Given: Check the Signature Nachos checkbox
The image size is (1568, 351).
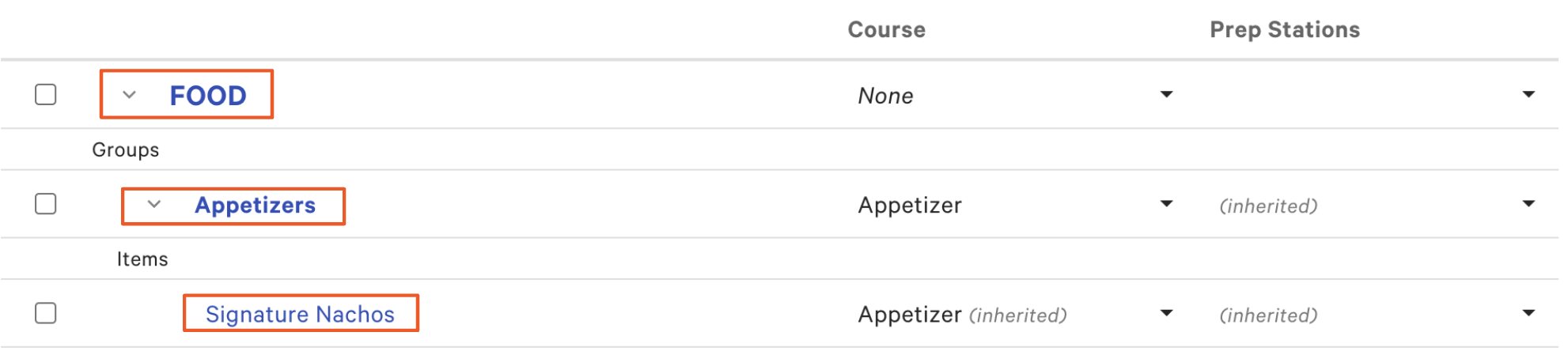Looking at the screenshot, I should pos(46,313).
